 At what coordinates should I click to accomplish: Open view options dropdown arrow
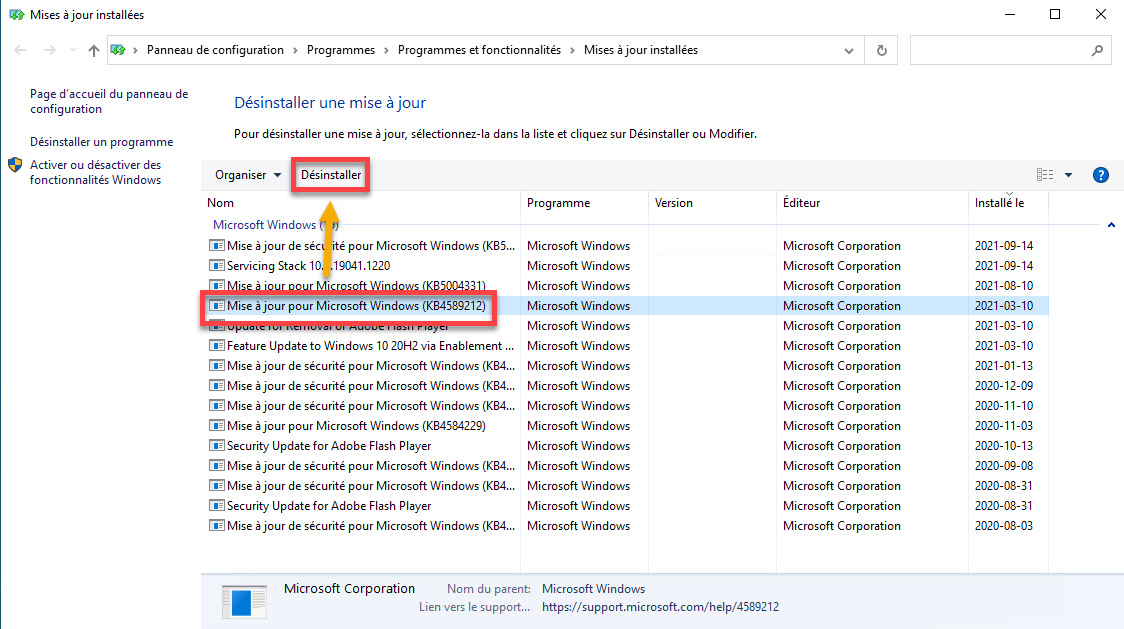coord(1068,175)
